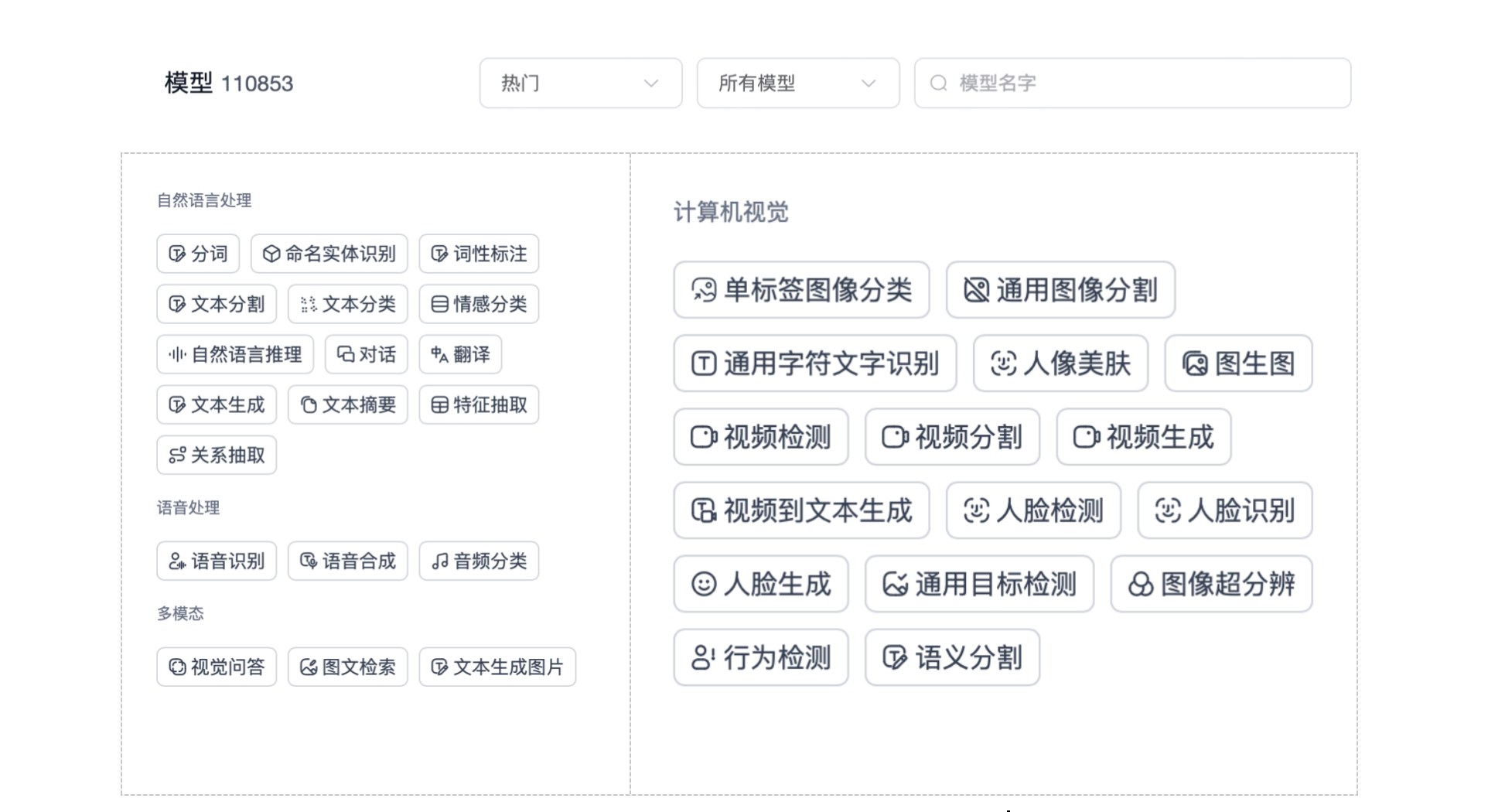The height and width of the screenshot is (812, 1488).
Task: Open the 热门 sort dropdown
Action: [x=580, y=84]
